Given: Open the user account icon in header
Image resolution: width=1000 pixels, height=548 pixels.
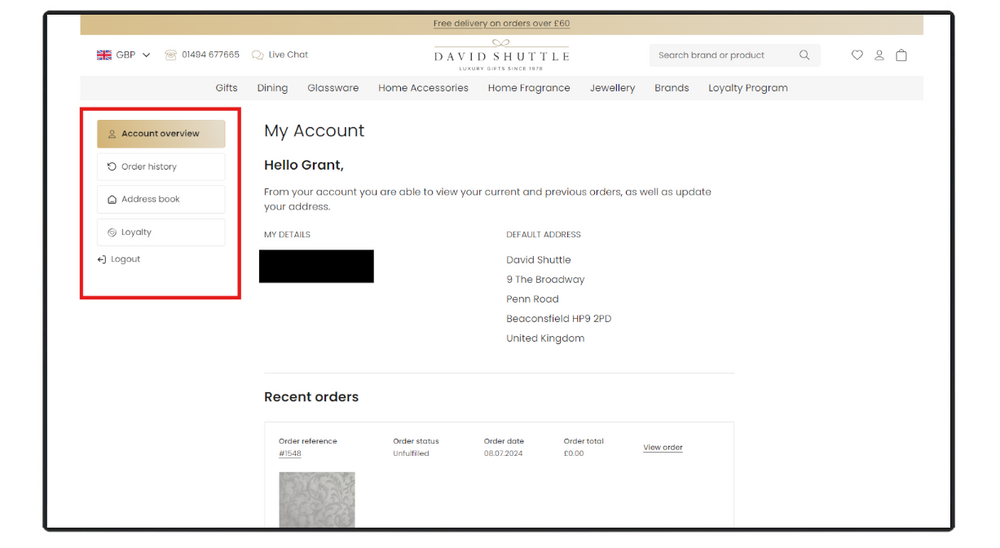Looking at the screenshot, I should (879, 56).
